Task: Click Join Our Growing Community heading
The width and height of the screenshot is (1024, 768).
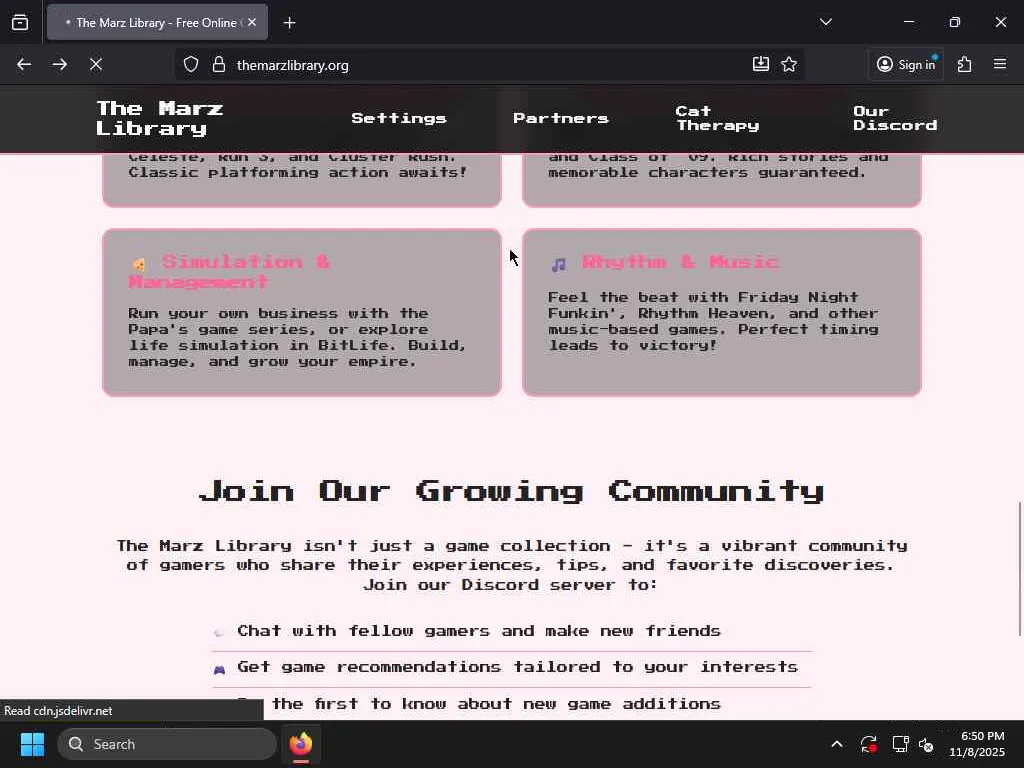Action: pyautogui.click(x=511, y=491)
